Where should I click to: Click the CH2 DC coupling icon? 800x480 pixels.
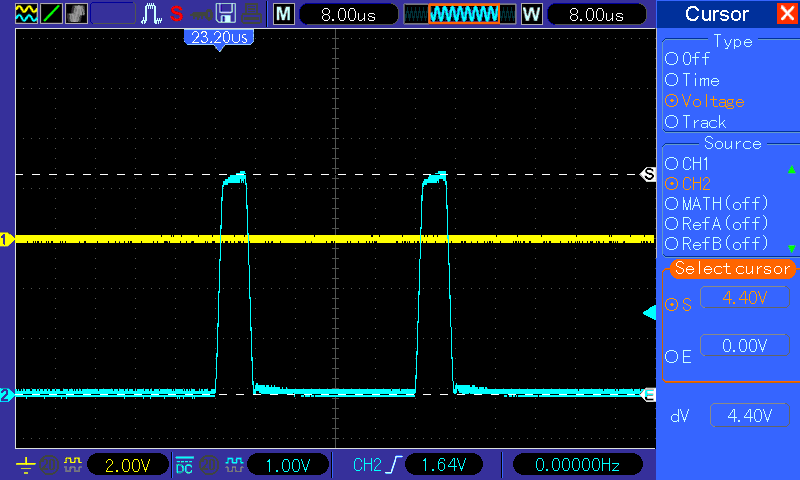184,465
